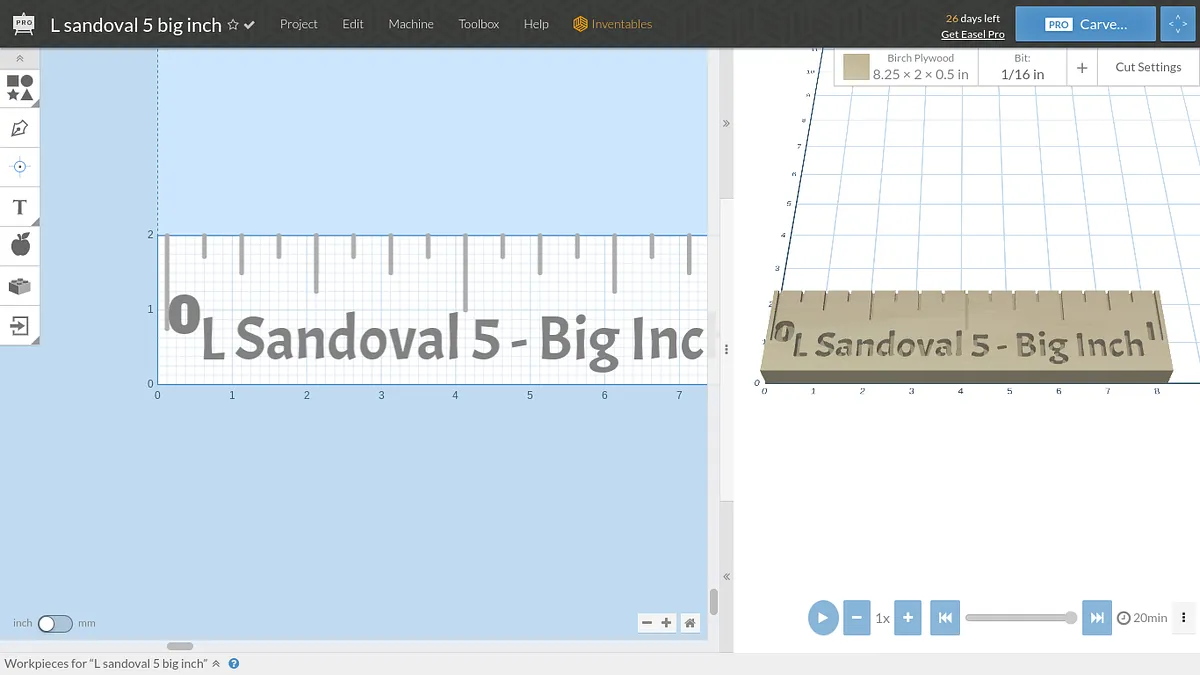1200x675 pixels.
Task: Click the 26 days left text
Action: point(973,18)
